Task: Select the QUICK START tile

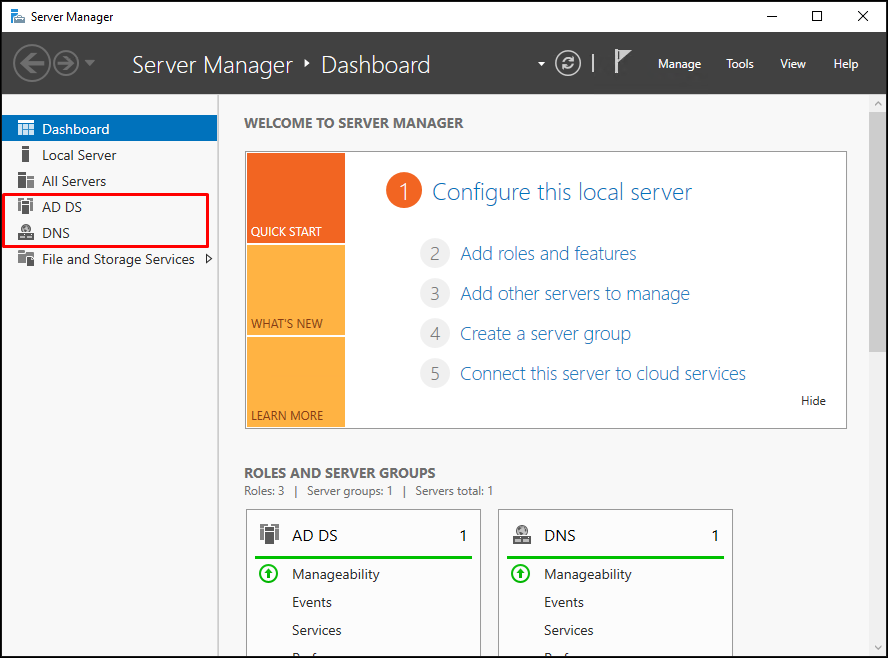Action: [x=296, y=198]
